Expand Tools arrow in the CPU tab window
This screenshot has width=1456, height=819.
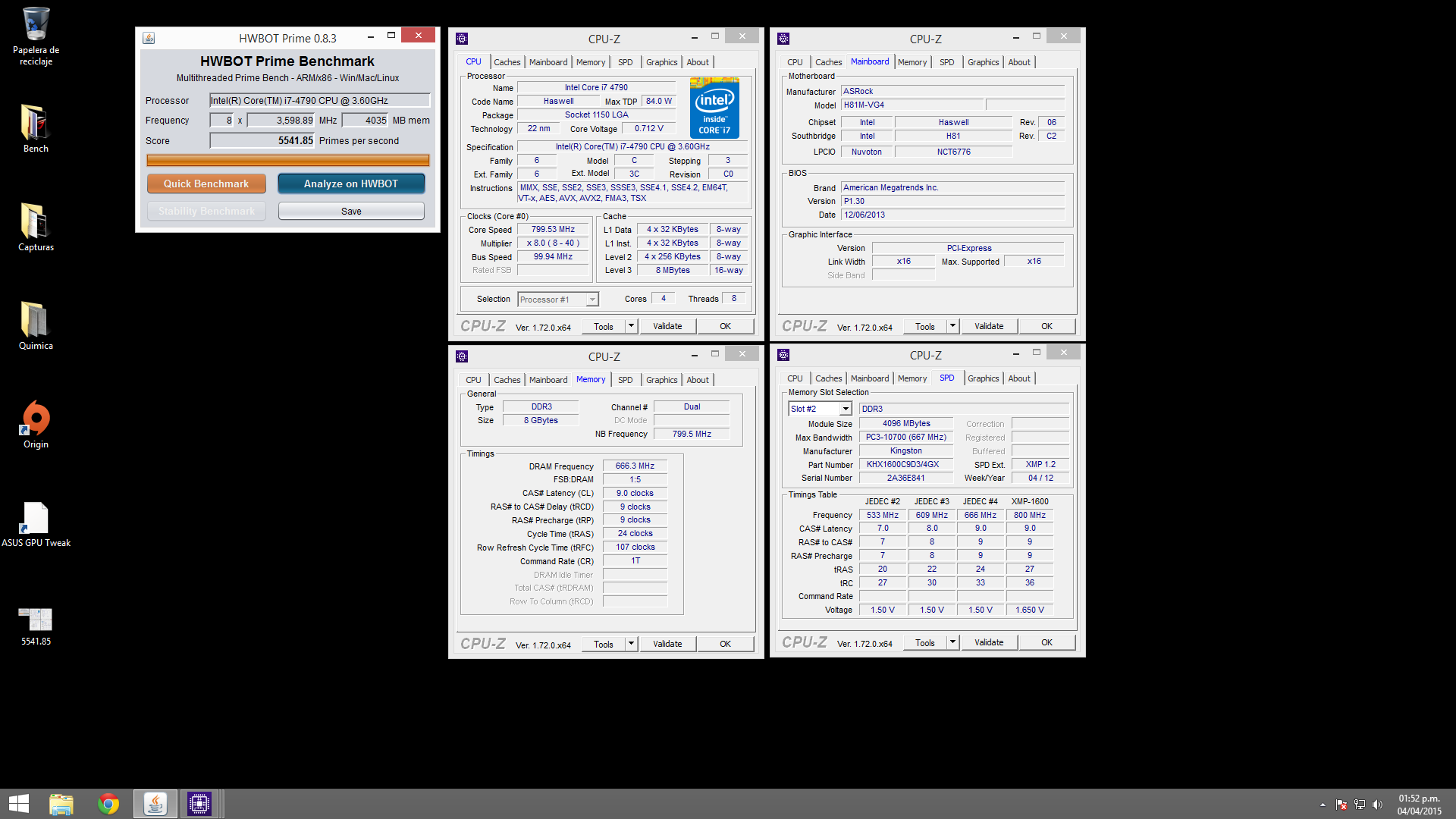click(x=631, y=326)
